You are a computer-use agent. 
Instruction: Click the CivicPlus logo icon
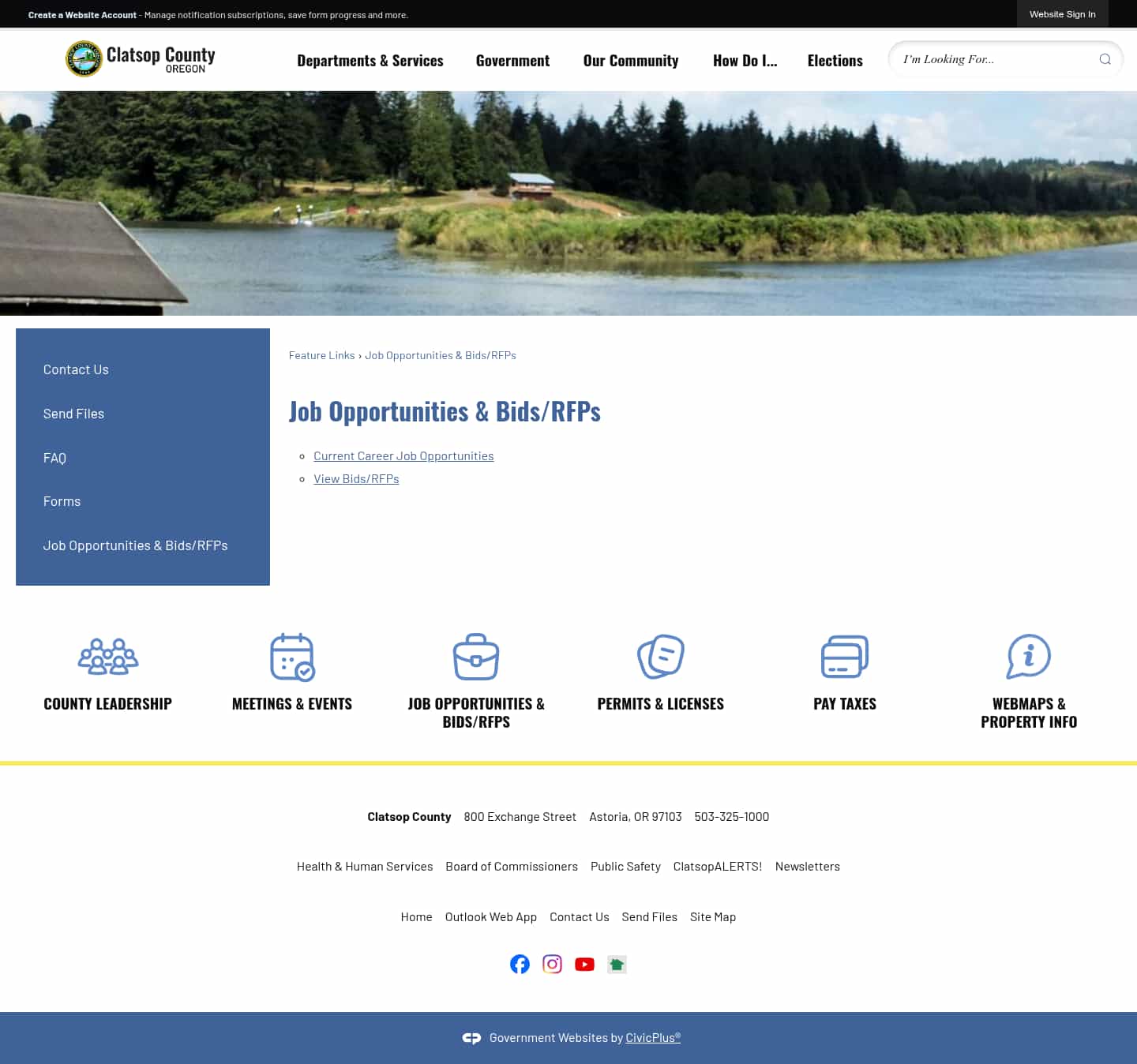coord(471,1038)
